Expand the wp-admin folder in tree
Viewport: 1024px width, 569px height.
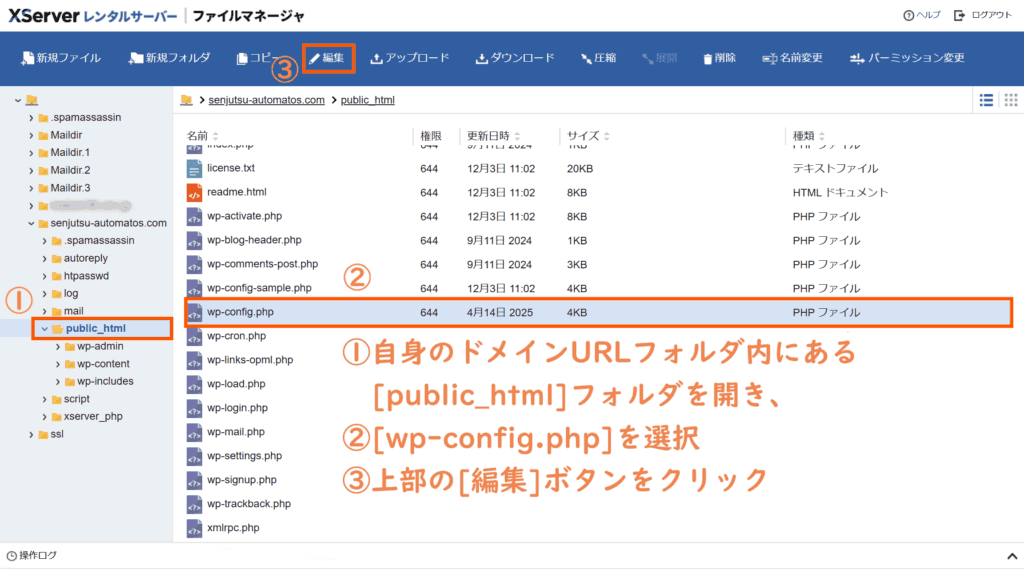click(58, 346)
